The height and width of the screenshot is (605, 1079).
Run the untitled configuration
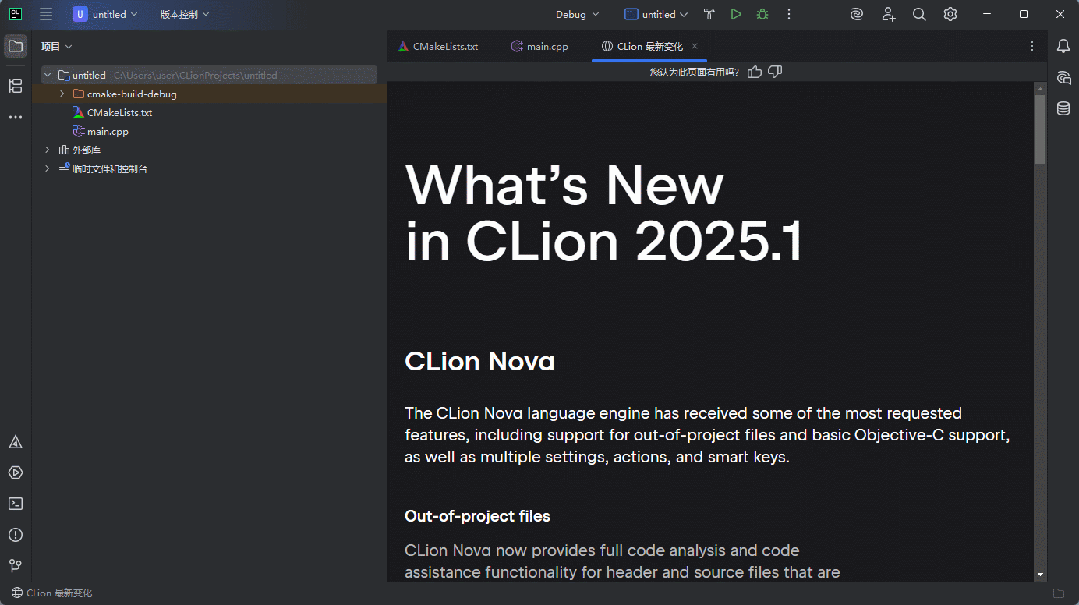pyautogui.click(x=736, y=14)
